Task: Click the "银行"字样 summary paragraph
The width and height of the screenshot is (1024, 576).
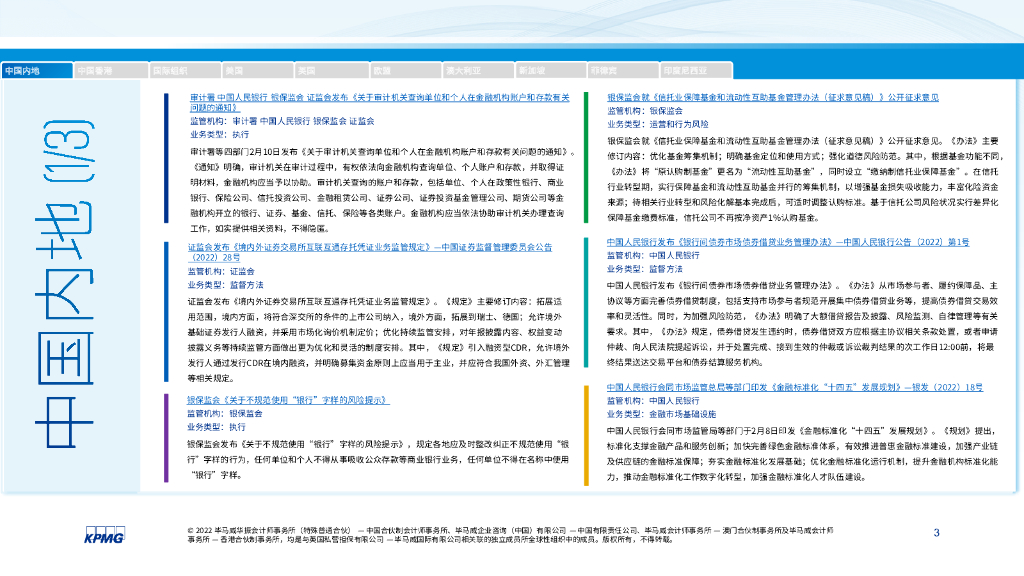Action: click(378, 460)
